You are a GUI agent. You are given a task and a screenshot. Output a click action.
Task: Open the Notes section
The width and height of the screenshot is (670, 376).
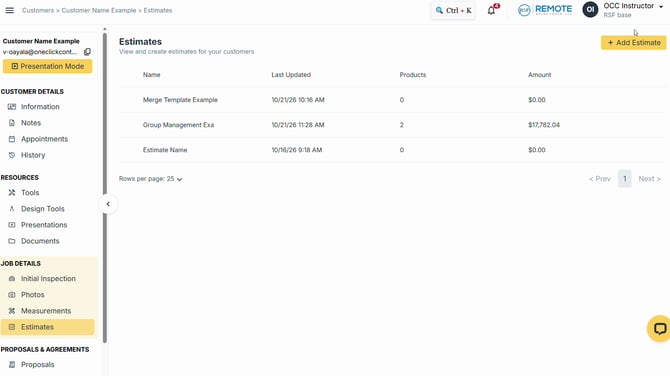[31, 123]
